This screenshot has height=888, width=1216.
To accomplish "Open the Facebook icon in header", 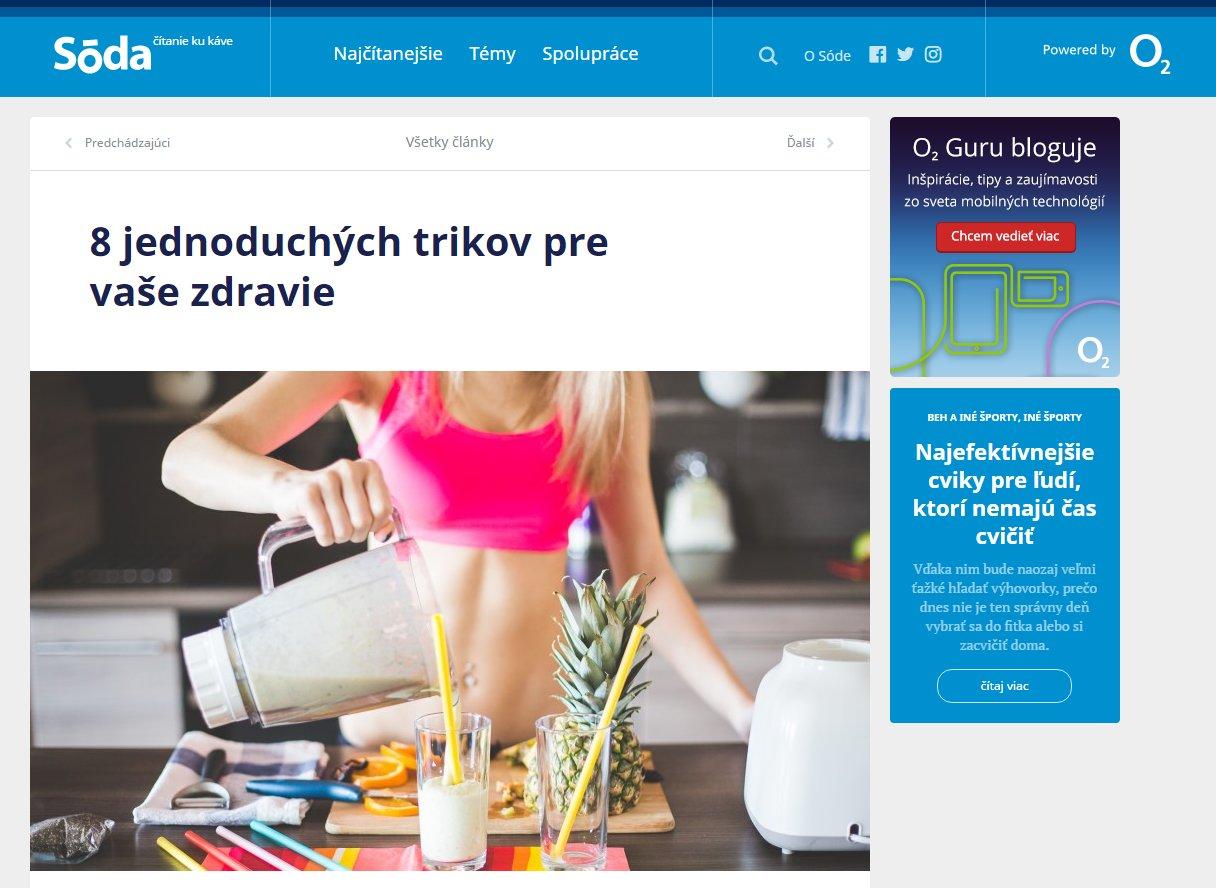I will point(877,55).
